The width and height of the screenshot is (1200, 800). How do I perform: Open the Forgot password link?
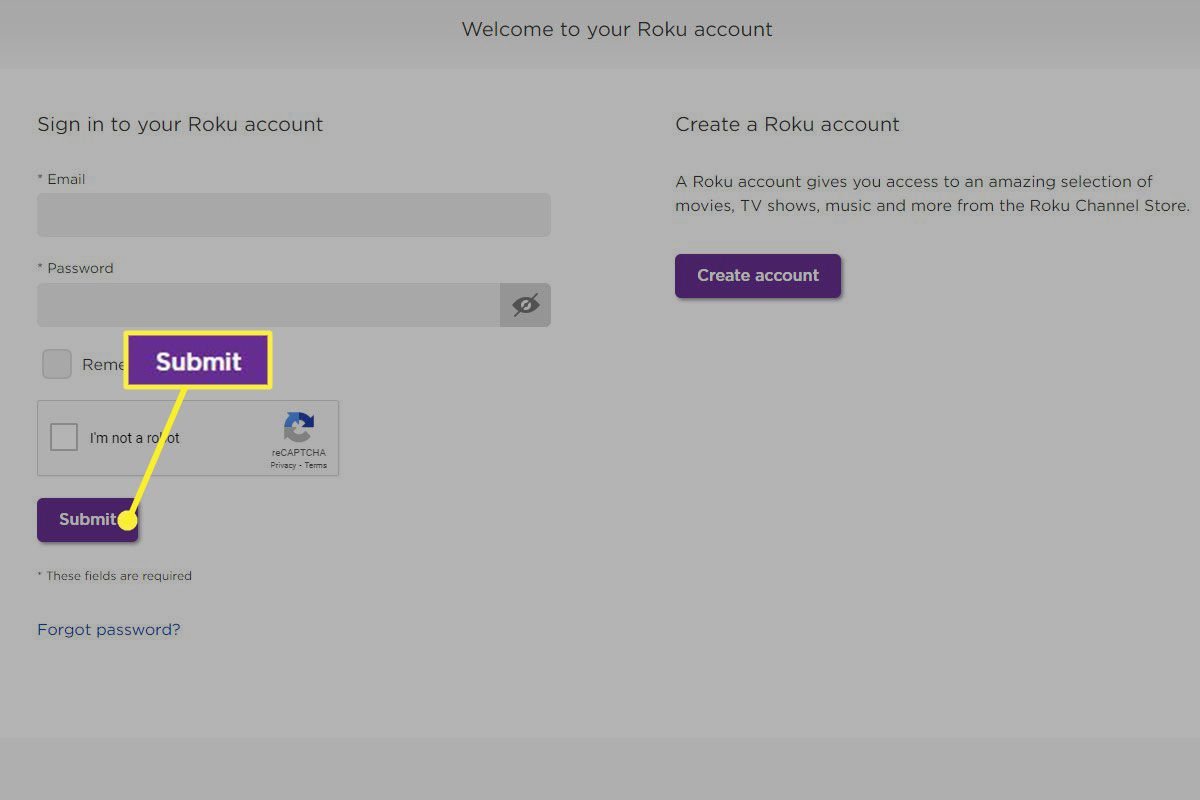coord(108,629)
